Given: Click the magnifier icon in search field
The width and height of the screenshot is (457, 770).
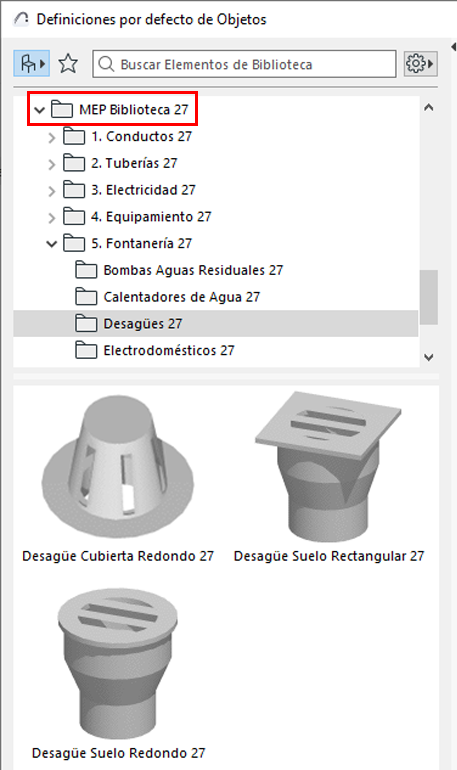Looking at the screenshot, I should pyautogui.click(x=106, y=64).
